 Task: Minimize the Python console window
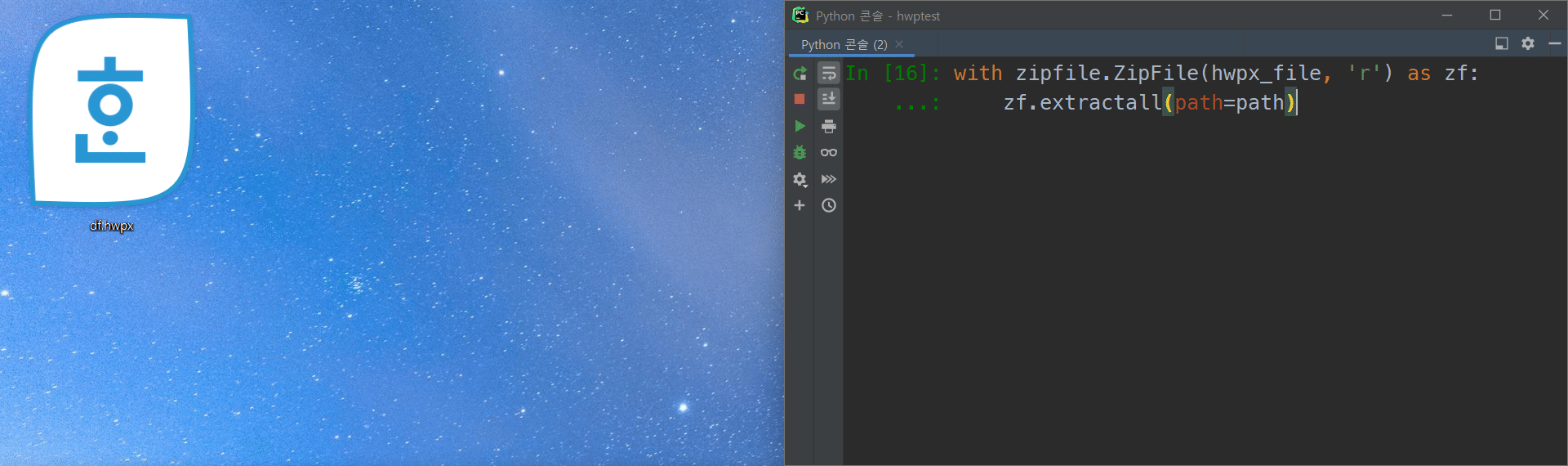pyautogui.click(x=1447, y=15)
